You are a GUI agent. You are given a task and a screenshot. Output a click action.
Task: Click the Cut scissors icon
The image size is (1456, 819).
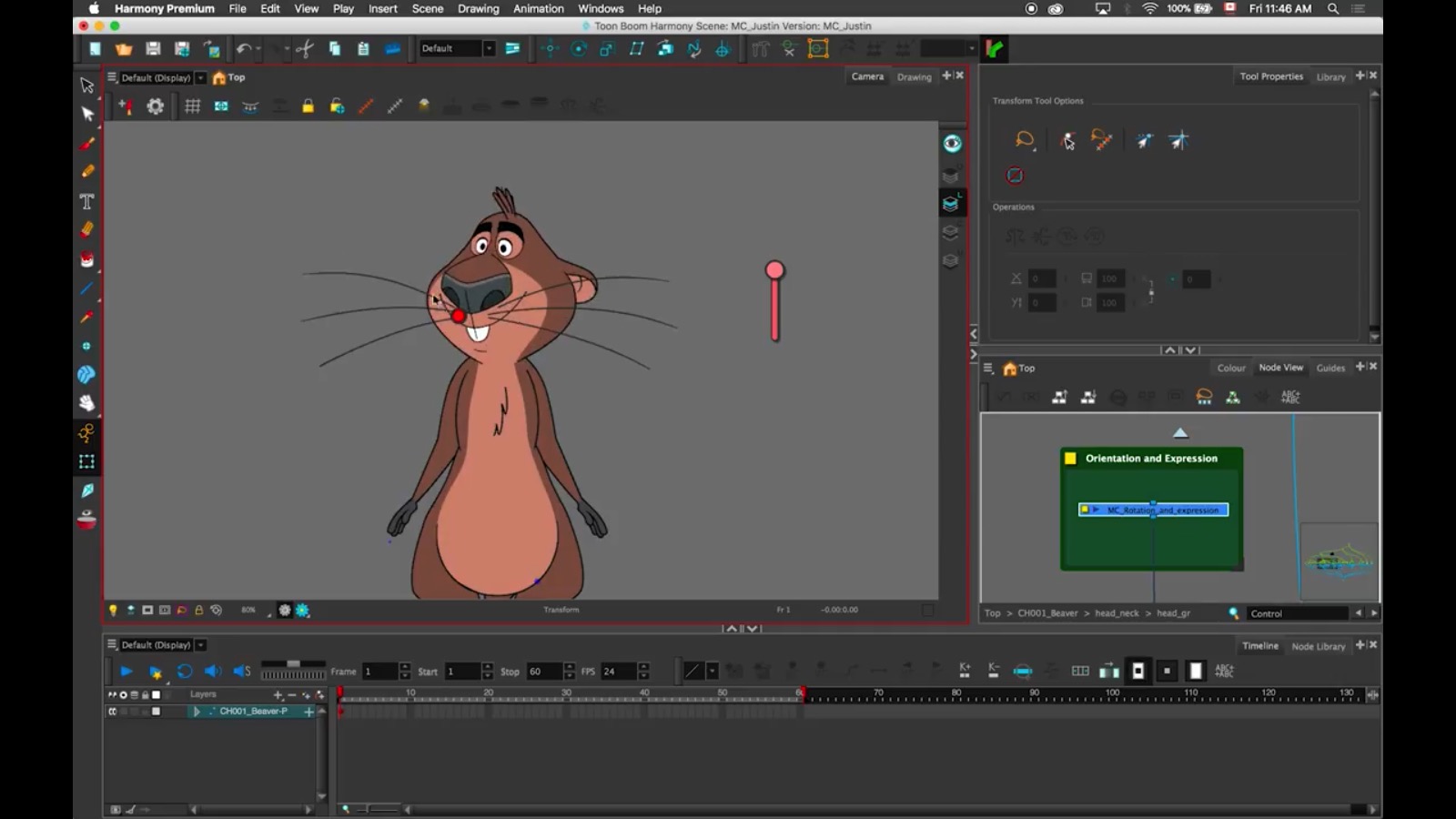(x=305, y=49)
